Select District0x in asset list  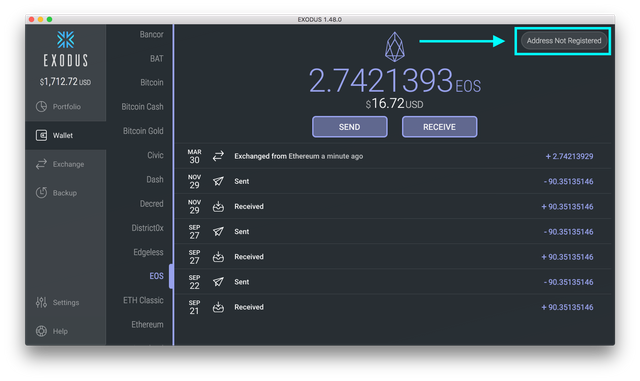click(x=147, y=228)
